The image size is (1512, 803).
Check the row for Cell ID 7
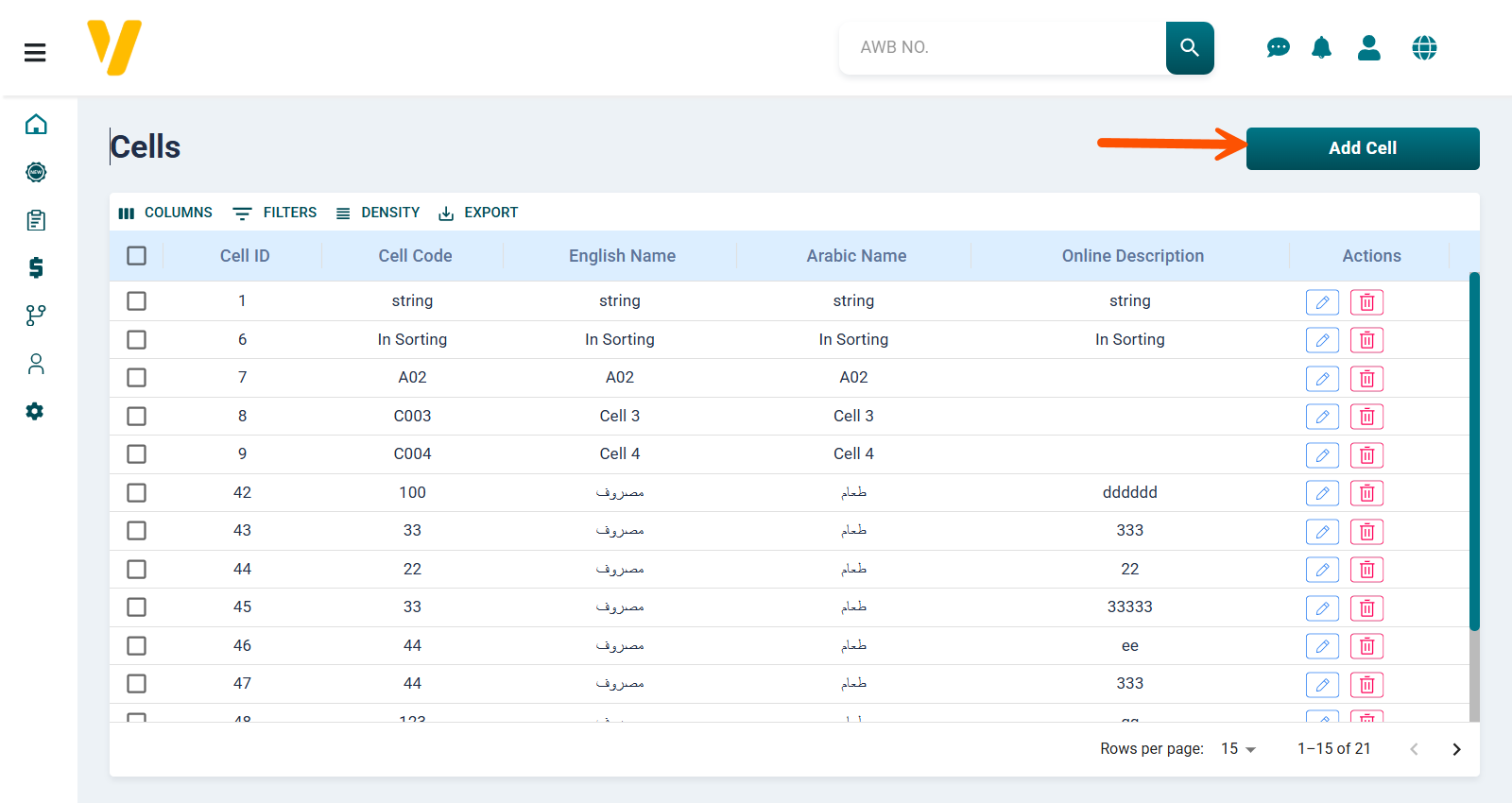point(137,378)
